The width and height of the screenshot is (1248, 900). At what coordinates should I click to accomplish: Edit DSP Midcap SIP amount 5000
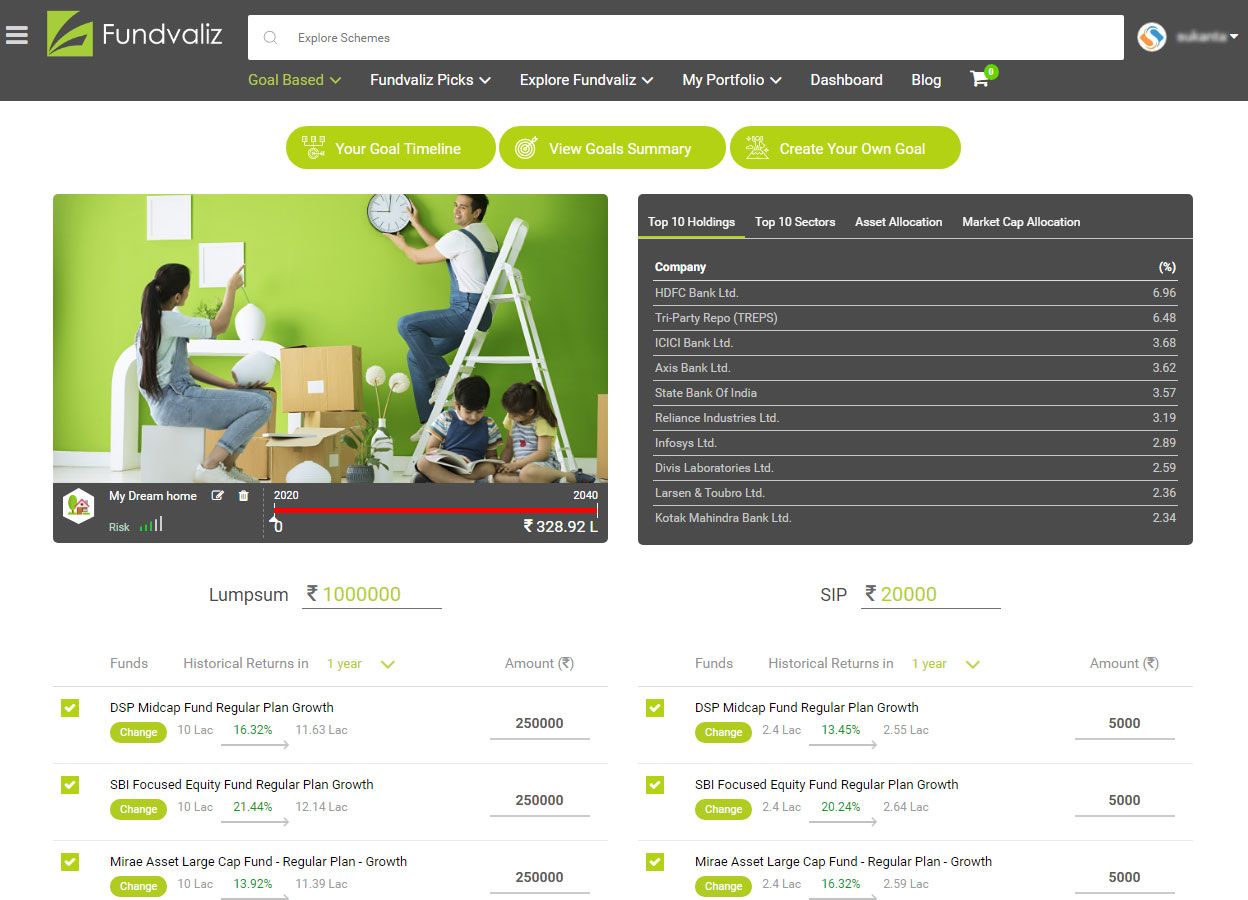[x=1125, y=724]
